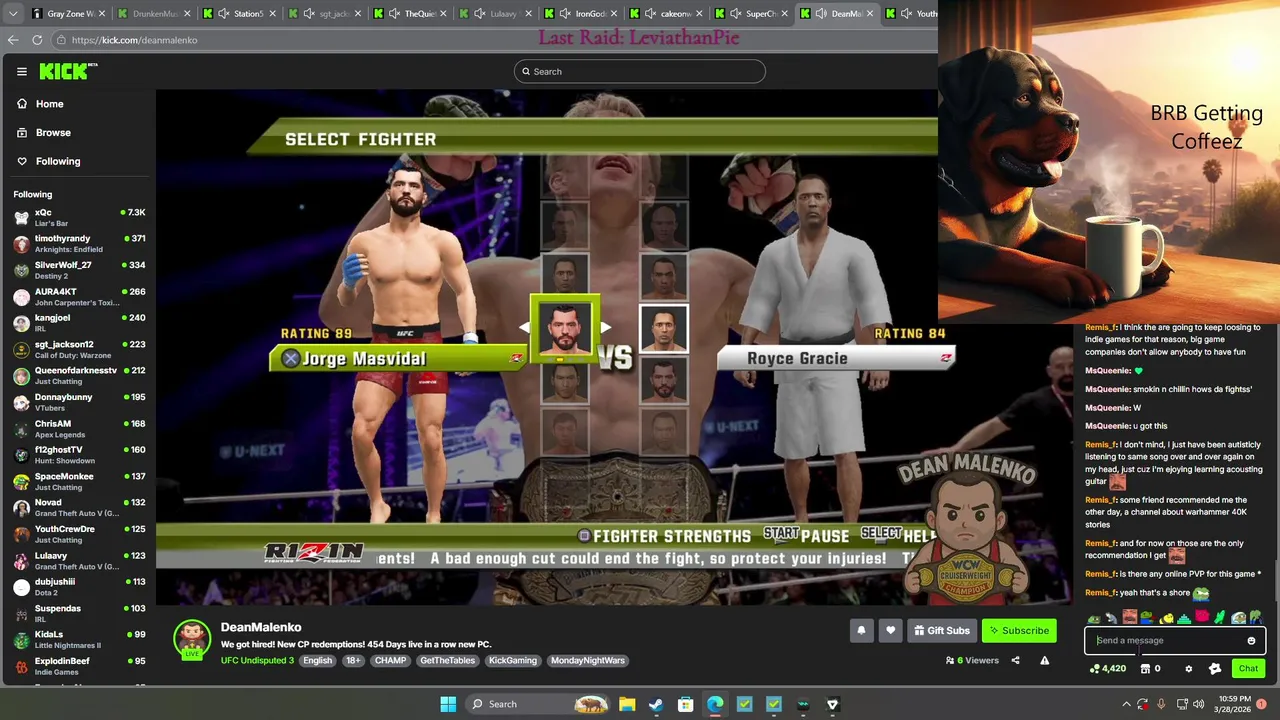Click the Gift Subs button
Screen dimensions: 1280x720
[941, 630]
